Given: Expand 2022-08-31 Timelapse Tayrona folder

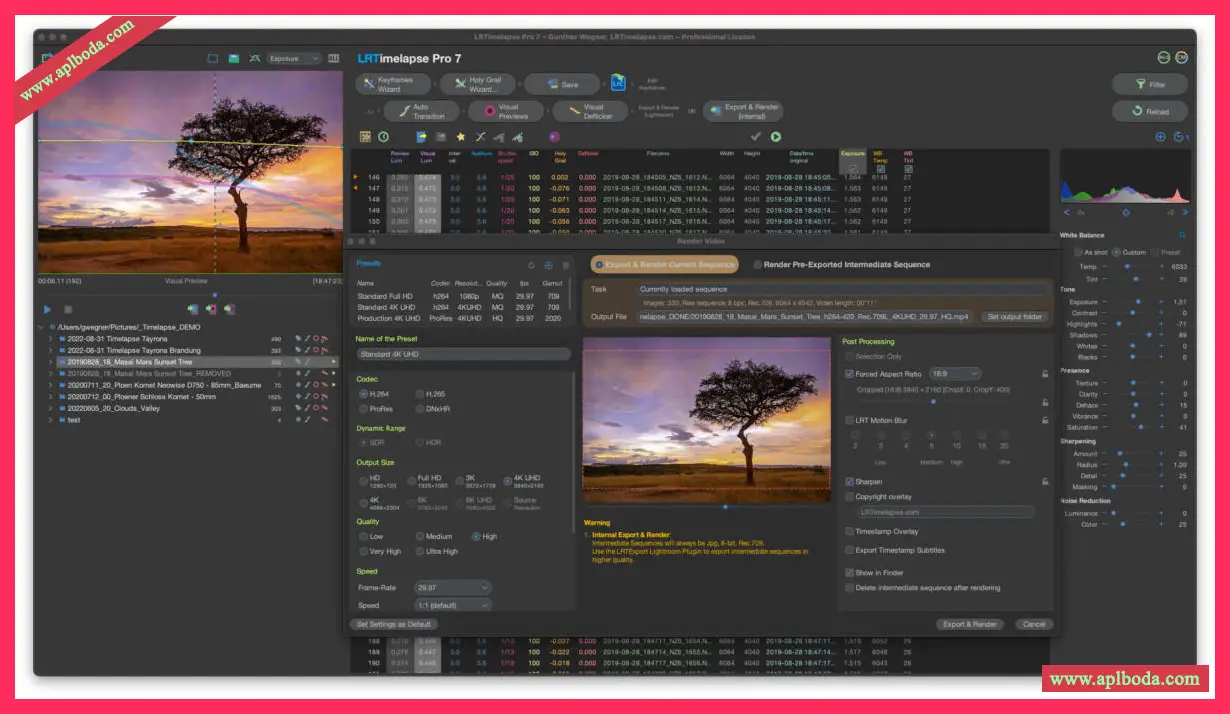Looking at the screenshot, I should click(x=50, y=339).
